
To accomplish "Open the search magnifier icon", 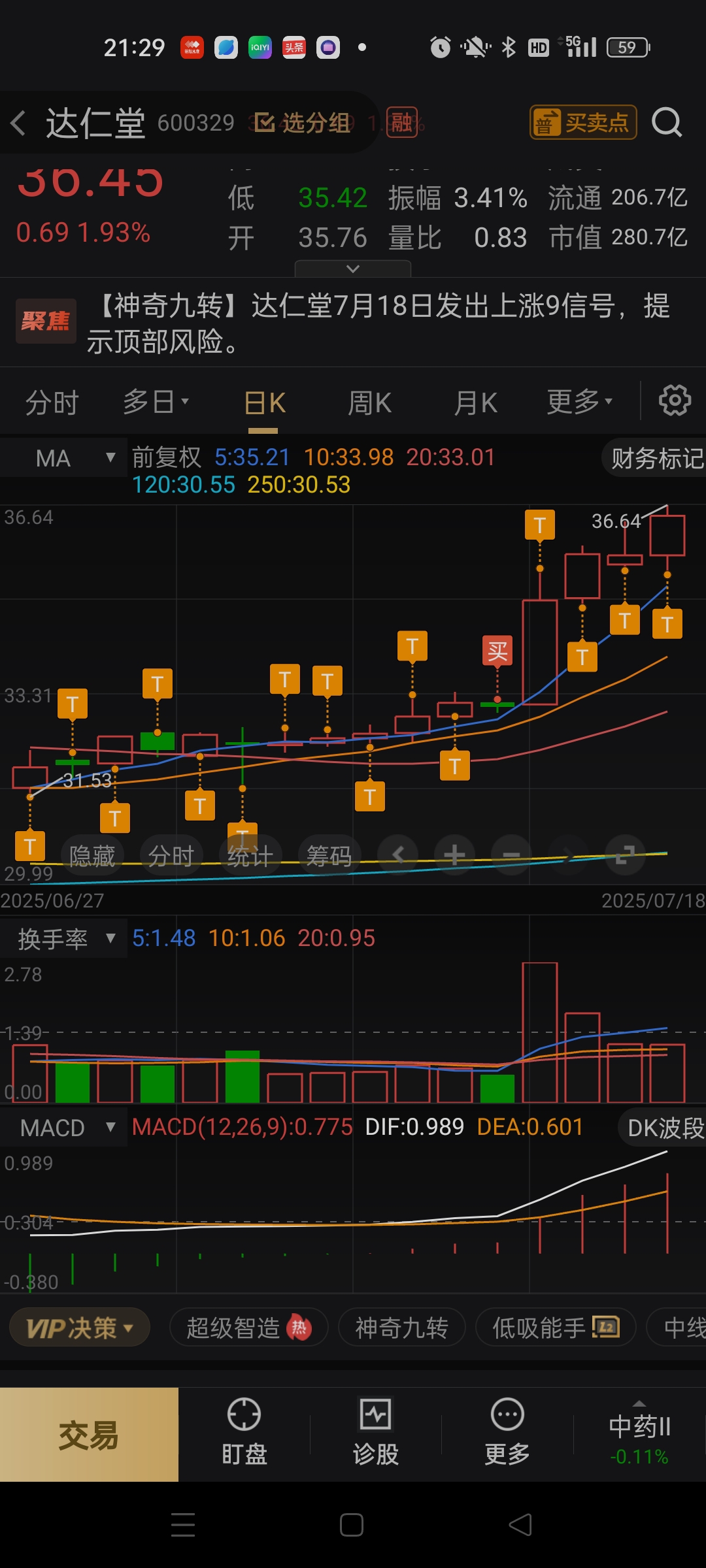I will point(667,122).
